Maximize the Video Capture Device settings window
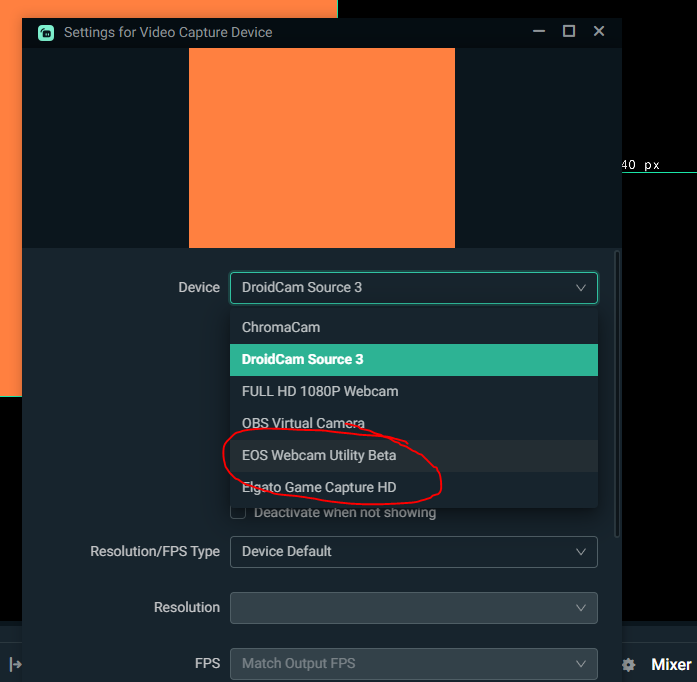The height and width of the screenshot is (682, 697). pyautogui.click(x=568, y=32)
